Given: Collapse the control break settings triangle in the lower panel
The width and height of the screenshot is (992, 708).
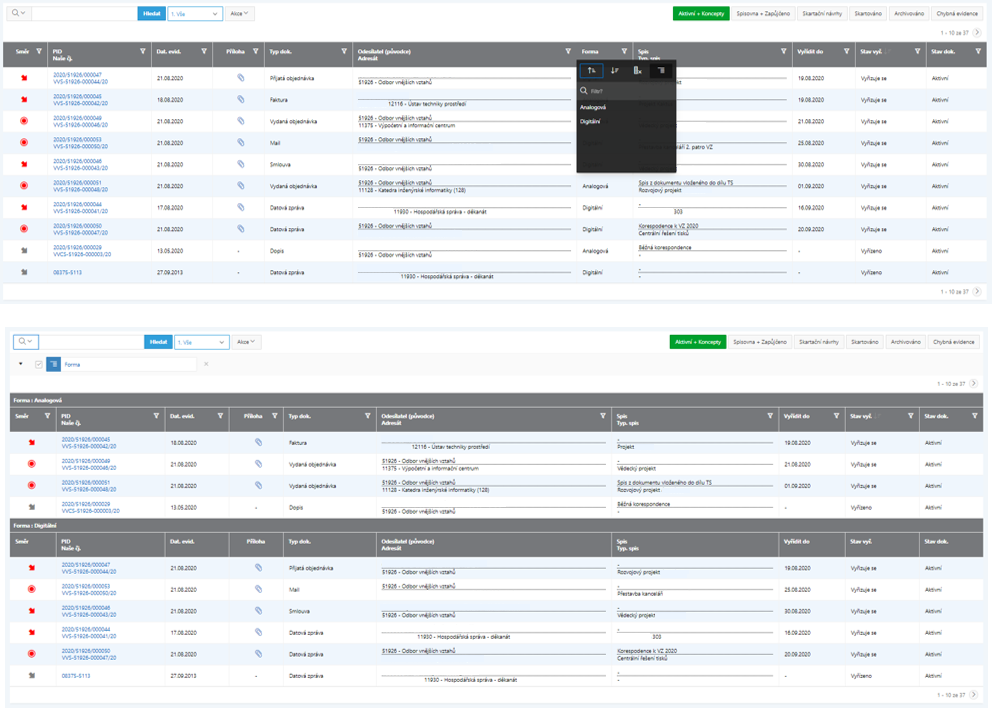Looking at the screenshot, I should [21, 364].
